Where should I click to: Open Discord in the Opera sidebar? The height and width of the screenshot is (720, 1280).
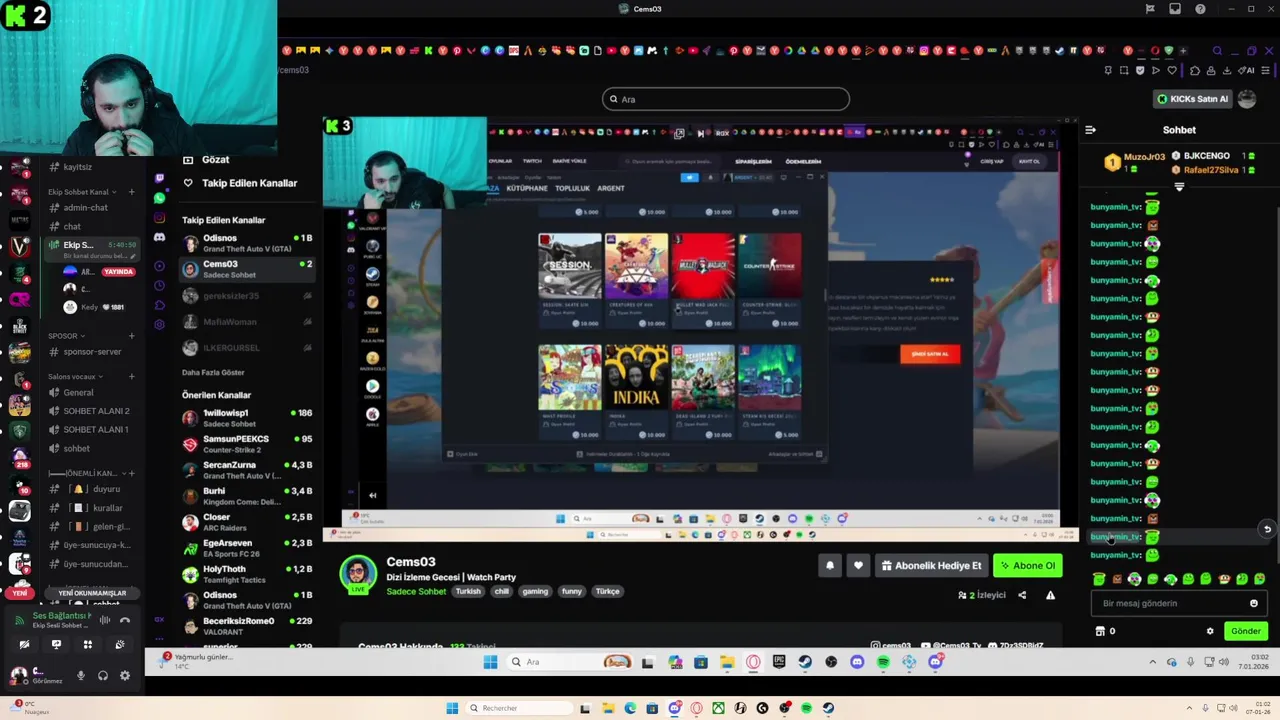coord(159,237)
